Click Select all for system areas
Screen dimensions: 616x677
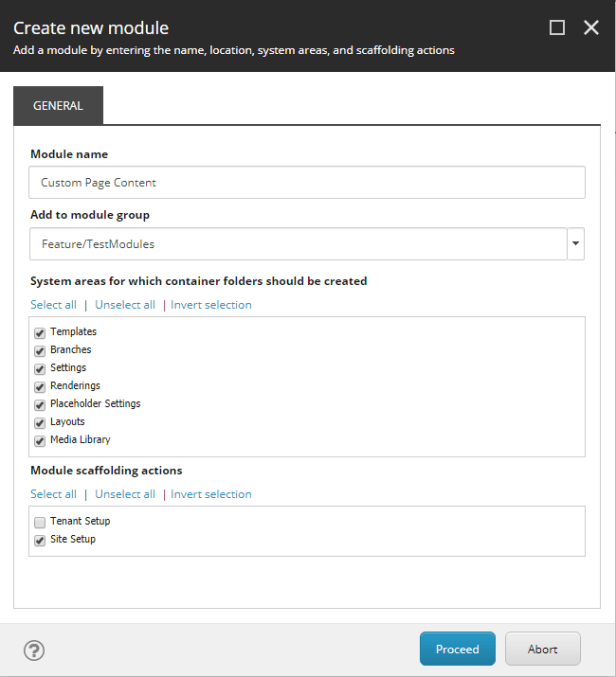pyautogui.click(x=53, y=305)
